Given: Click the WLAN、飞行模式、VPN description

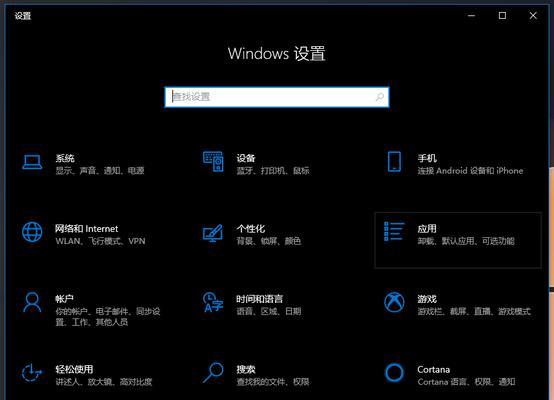Looking at the screenshot, I should pos(100,241).
